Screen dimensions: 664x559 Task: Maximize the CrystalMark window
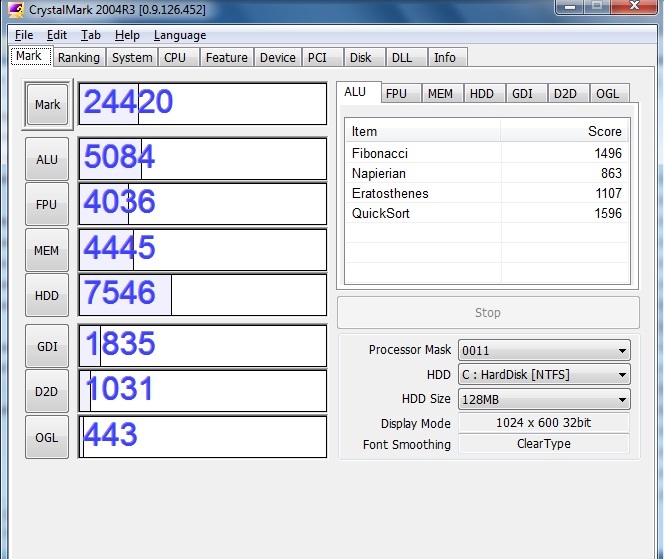(597, 6)
